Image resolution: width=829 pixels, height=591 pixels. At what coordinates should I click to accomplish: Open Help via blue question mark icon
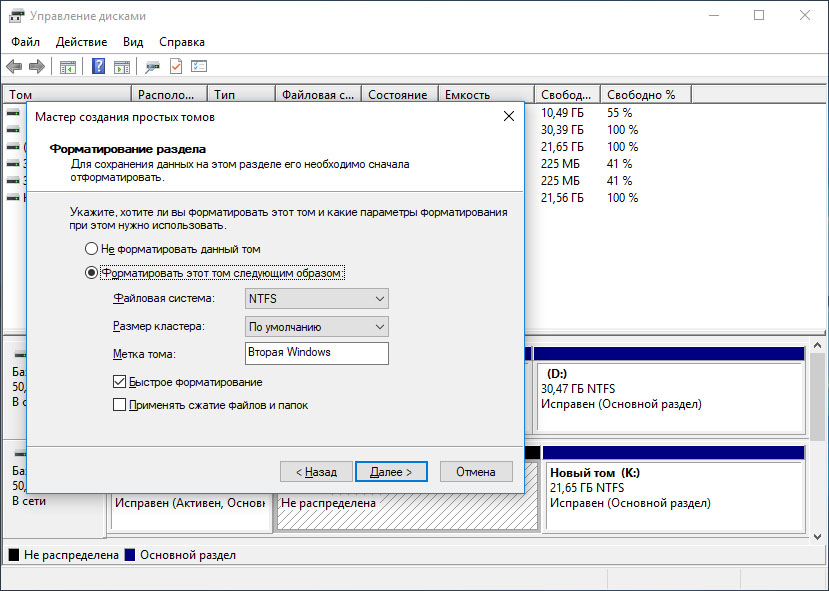(x=98, y=66)
